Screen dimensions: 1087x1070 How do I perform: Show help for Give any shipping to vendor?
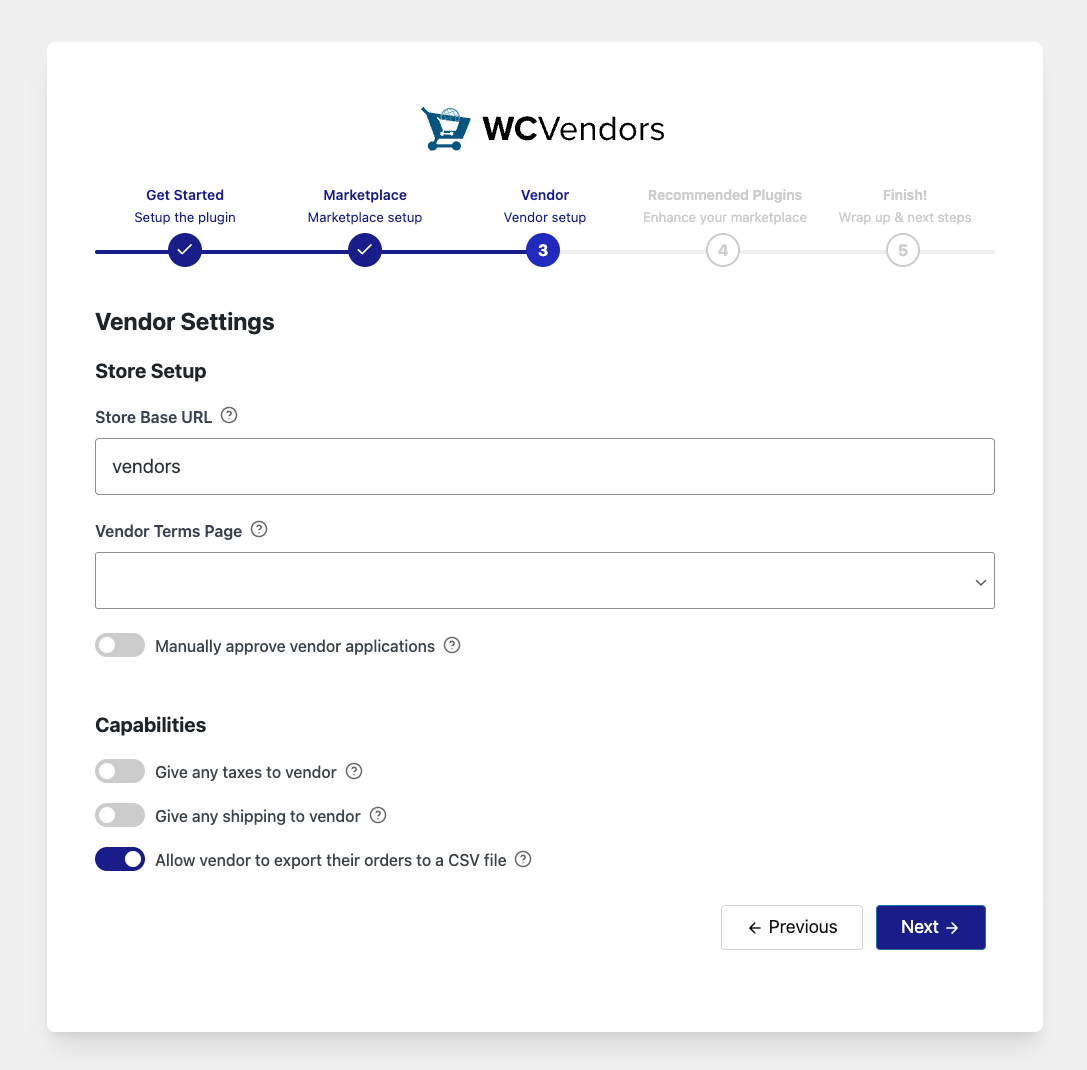[x=378, y=815]
